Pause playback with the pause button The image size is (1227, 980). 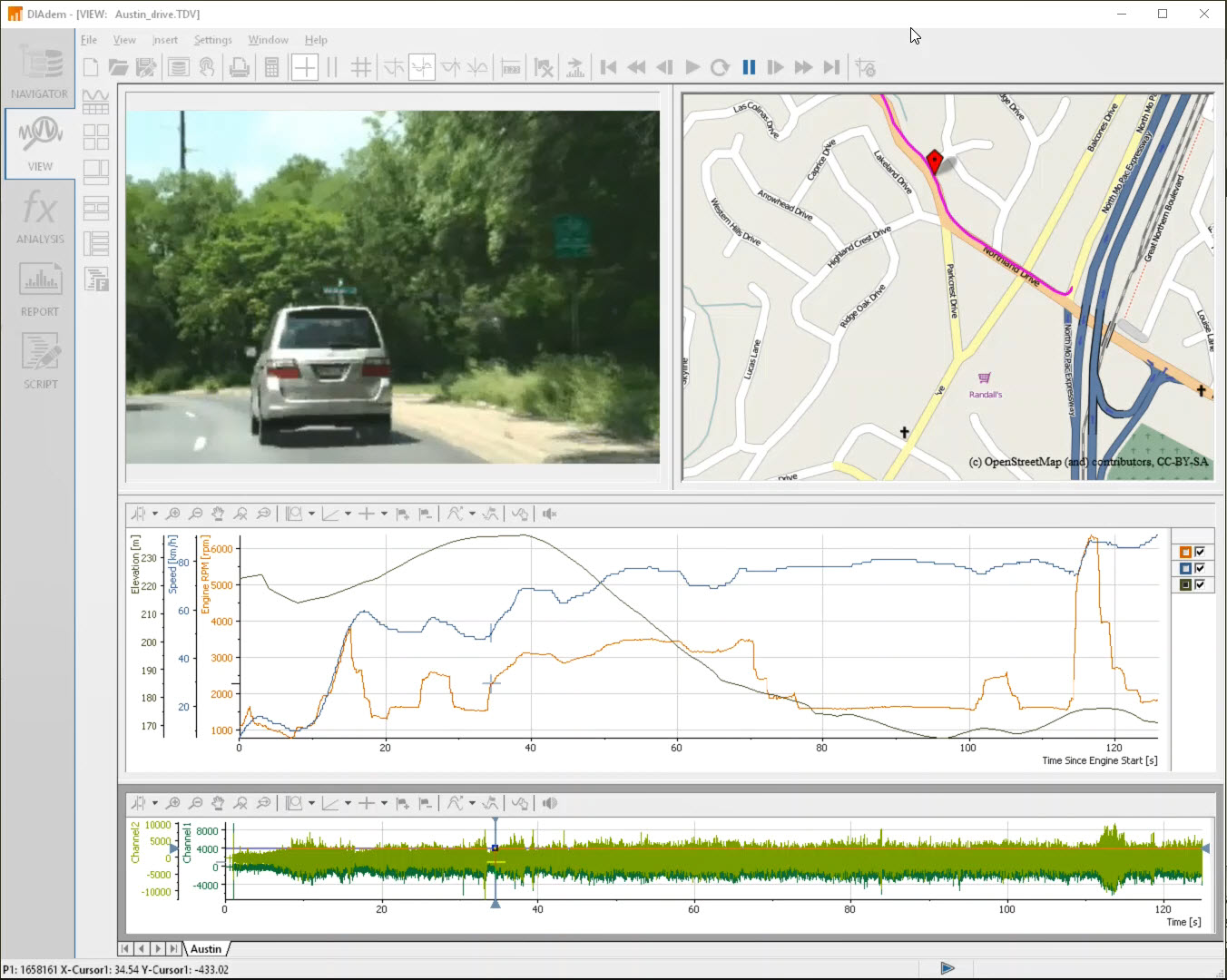coord(749,67)
